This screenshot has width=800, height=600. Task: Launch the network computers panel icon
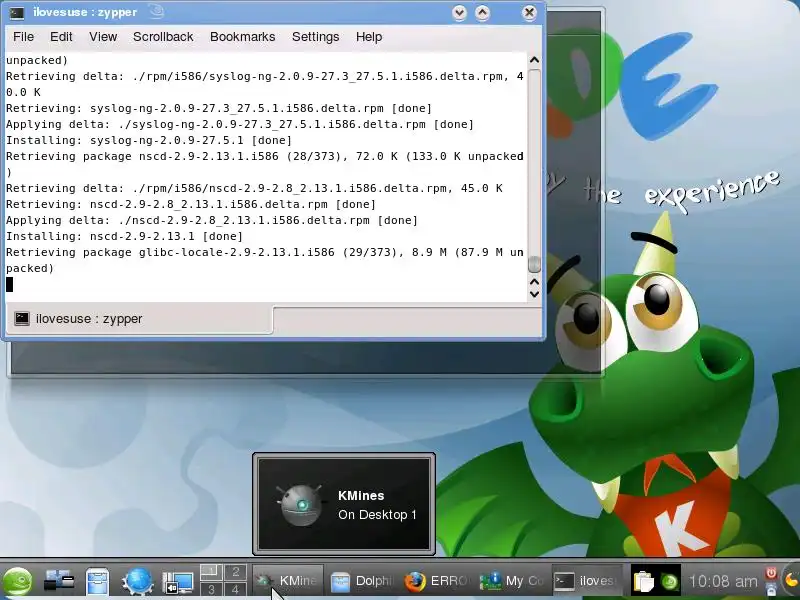pos(58,581)
